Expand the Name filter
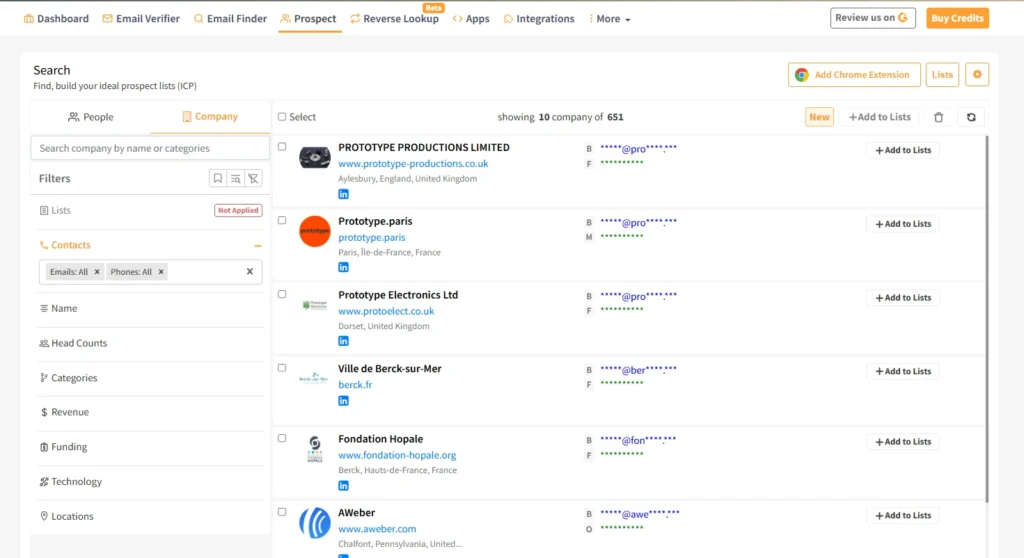The image size is (1024, 558). click(150, 308)
